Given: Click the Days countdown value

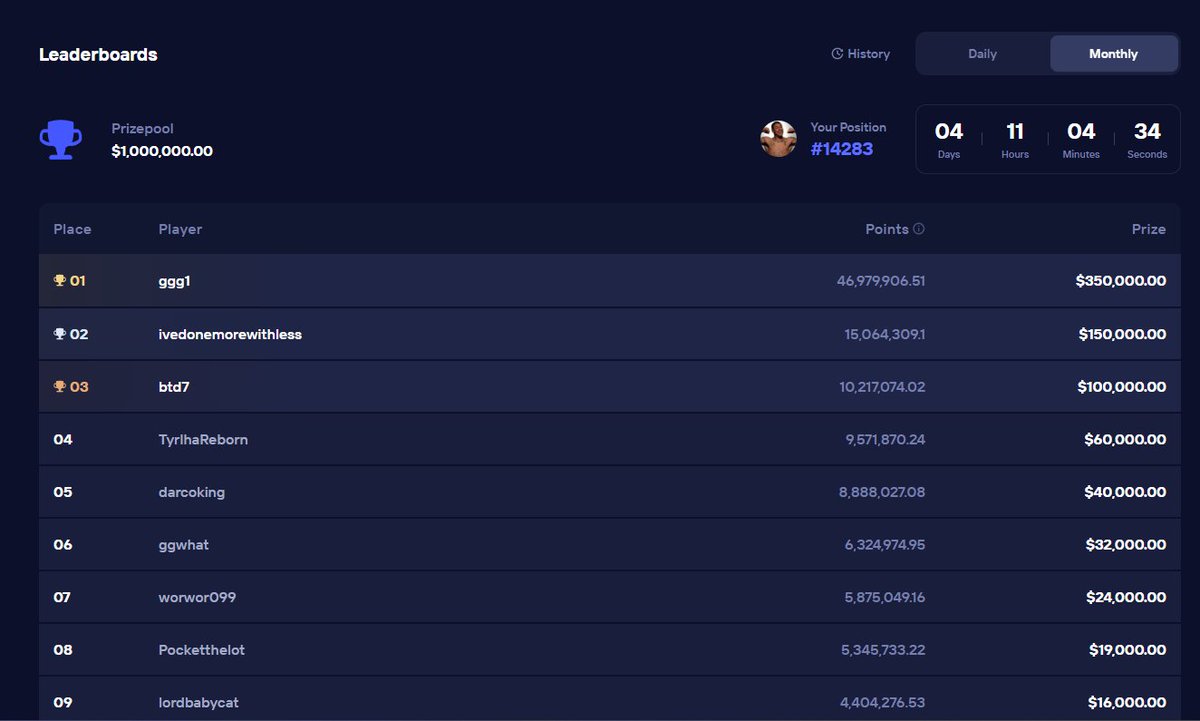Looking at the screenshot, I should (949, 131).
